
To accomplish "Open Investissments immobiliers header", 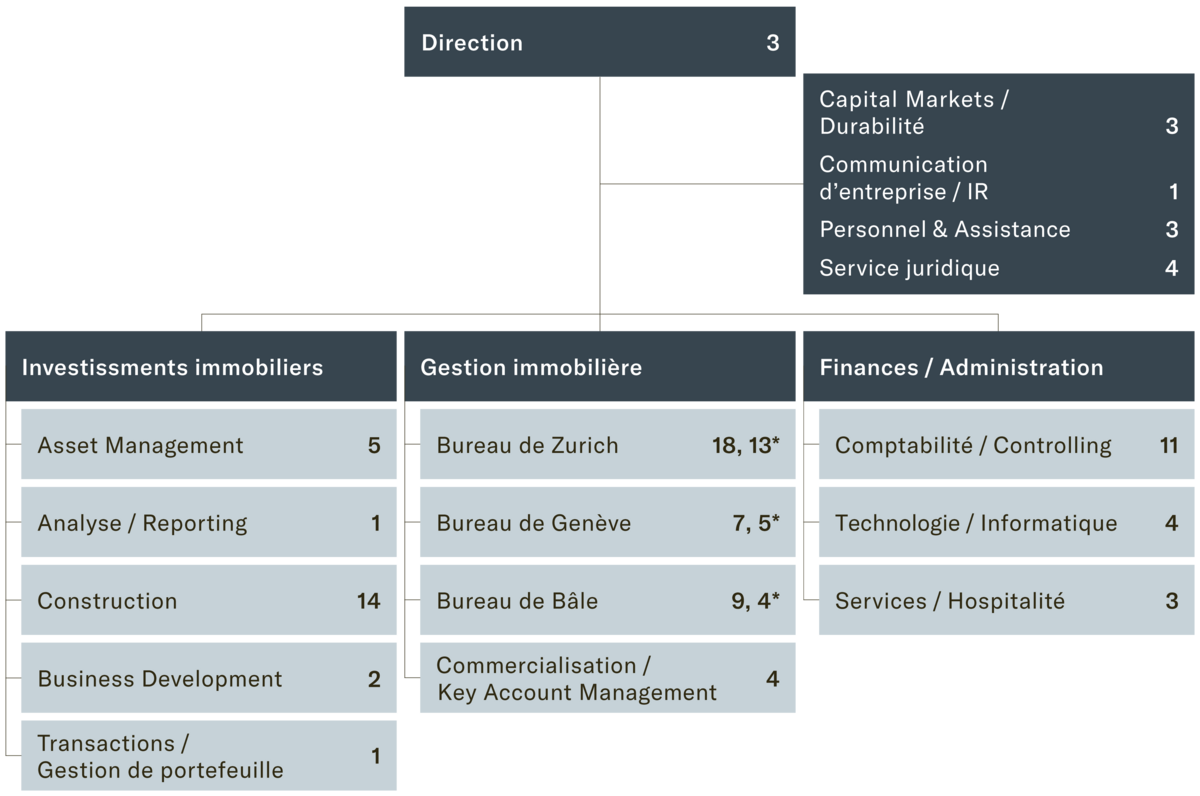I will point(200,367).
